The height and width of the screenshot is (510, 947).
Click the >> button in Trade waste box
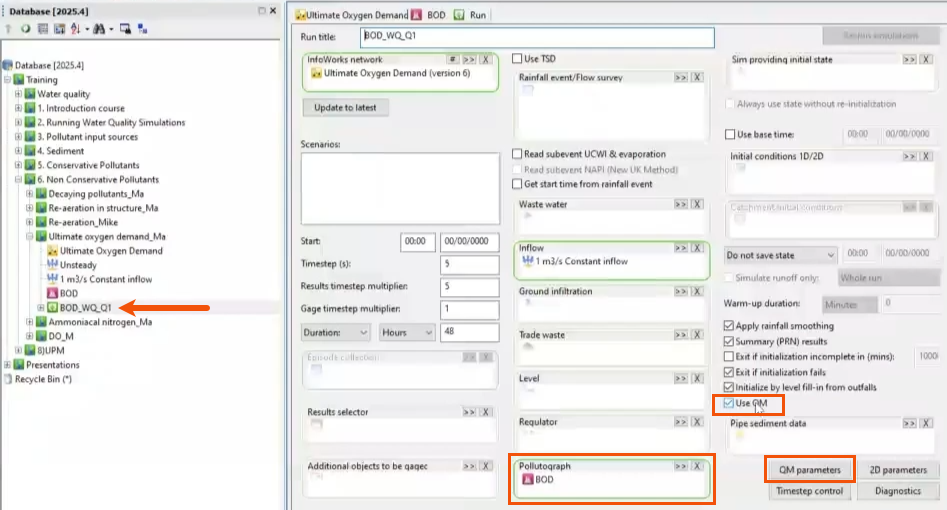coord(681,335)
